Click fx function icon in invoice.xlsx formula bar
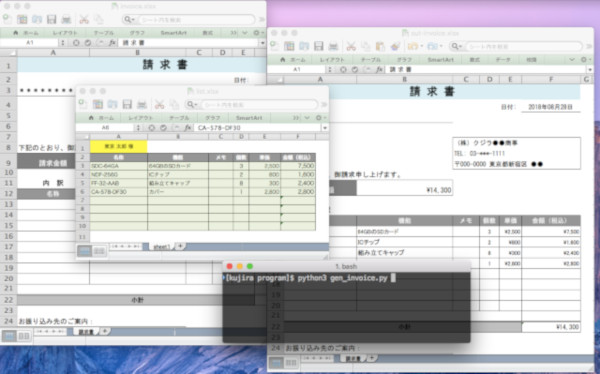 click(112, 42)
